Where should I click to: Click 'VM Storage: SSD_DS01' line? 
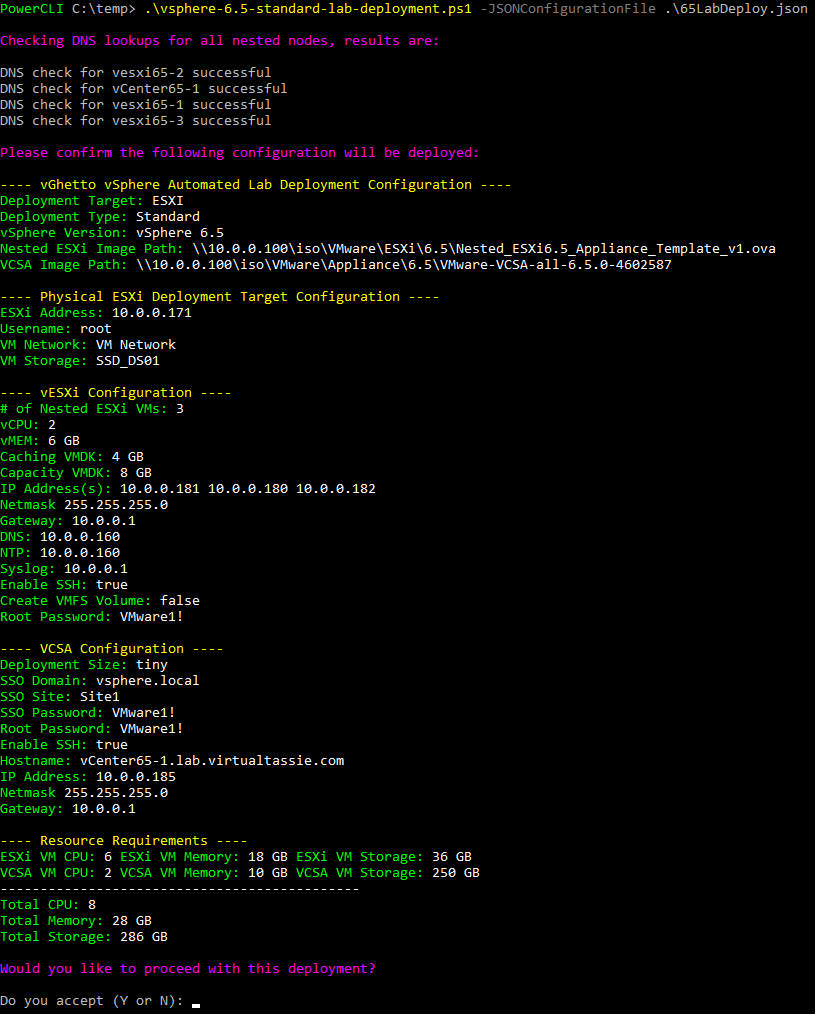(80, 361)
